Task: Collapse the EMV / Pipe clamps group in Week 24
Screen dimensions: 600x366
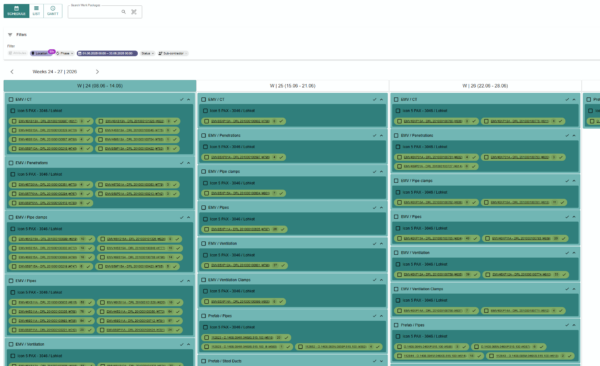Action: pyautogui.click(x=188, y=217)
